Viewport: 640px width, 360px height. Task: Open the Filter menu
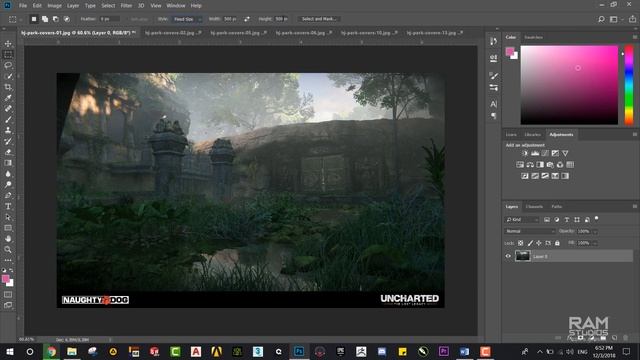coord(126,6)
